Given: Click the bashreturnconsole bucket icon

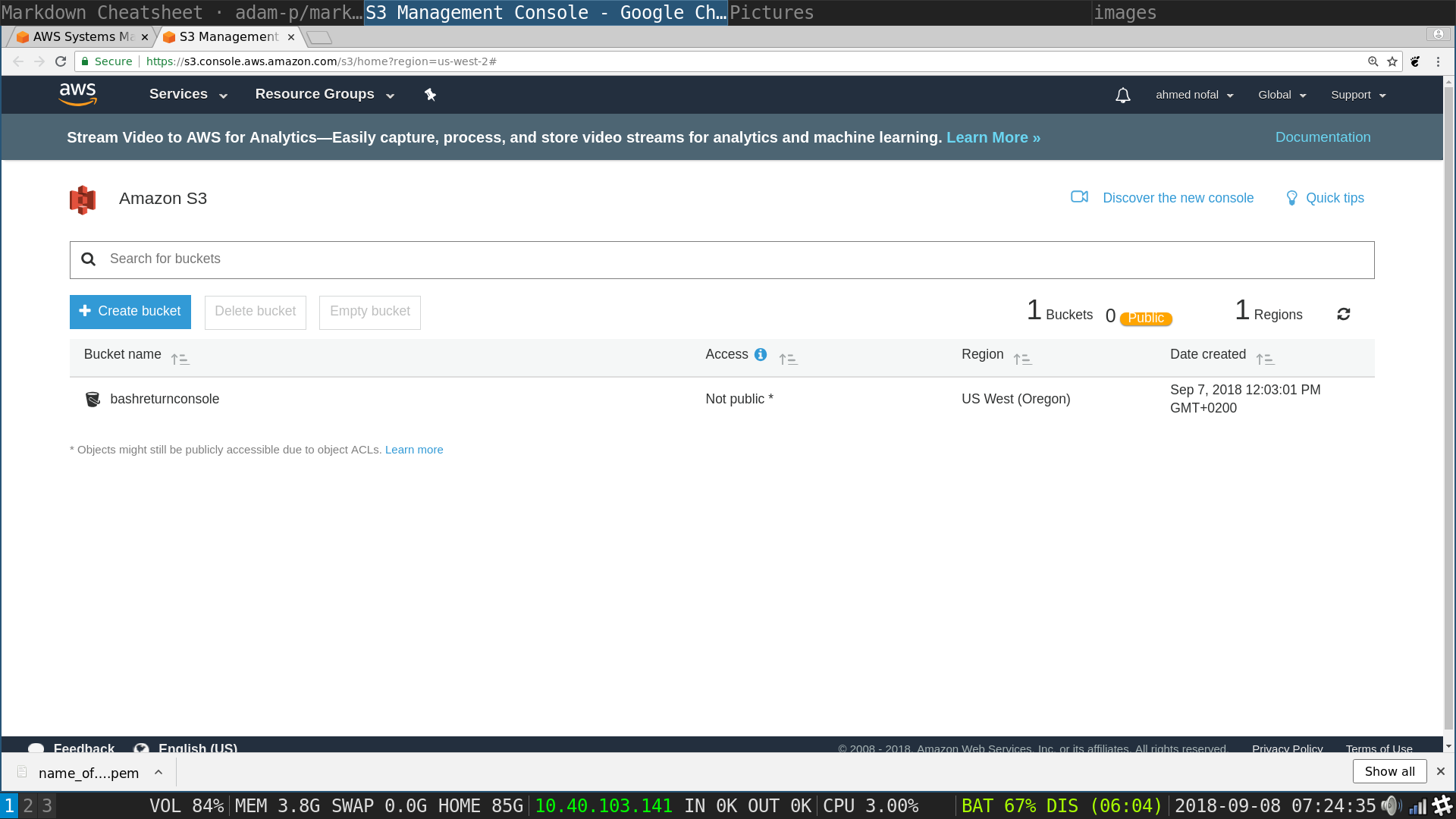Looking at the screenshot, I should click(x=93, y=400).
